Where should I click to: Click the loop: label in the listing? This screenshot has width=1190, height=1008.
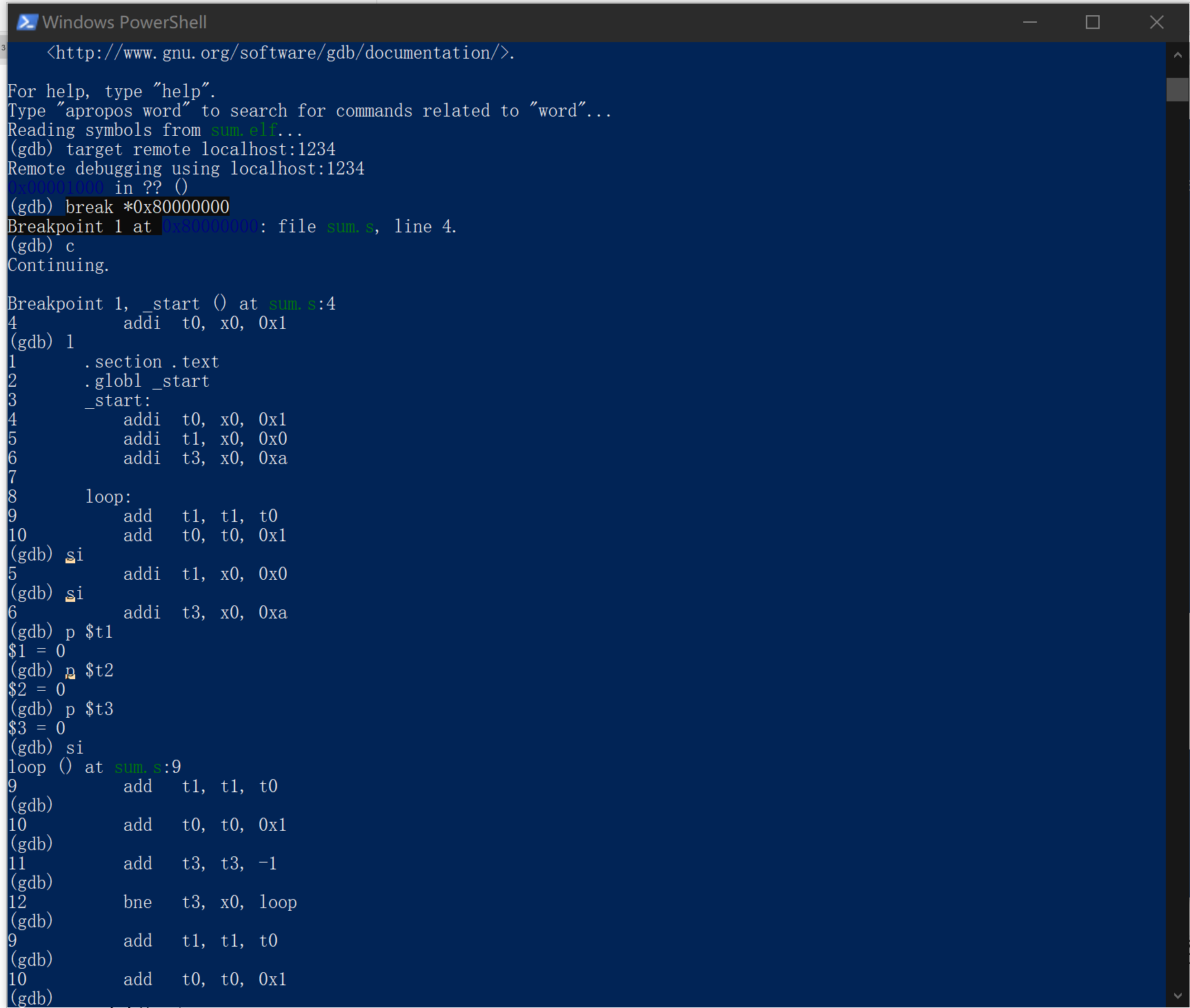point(108,497)
